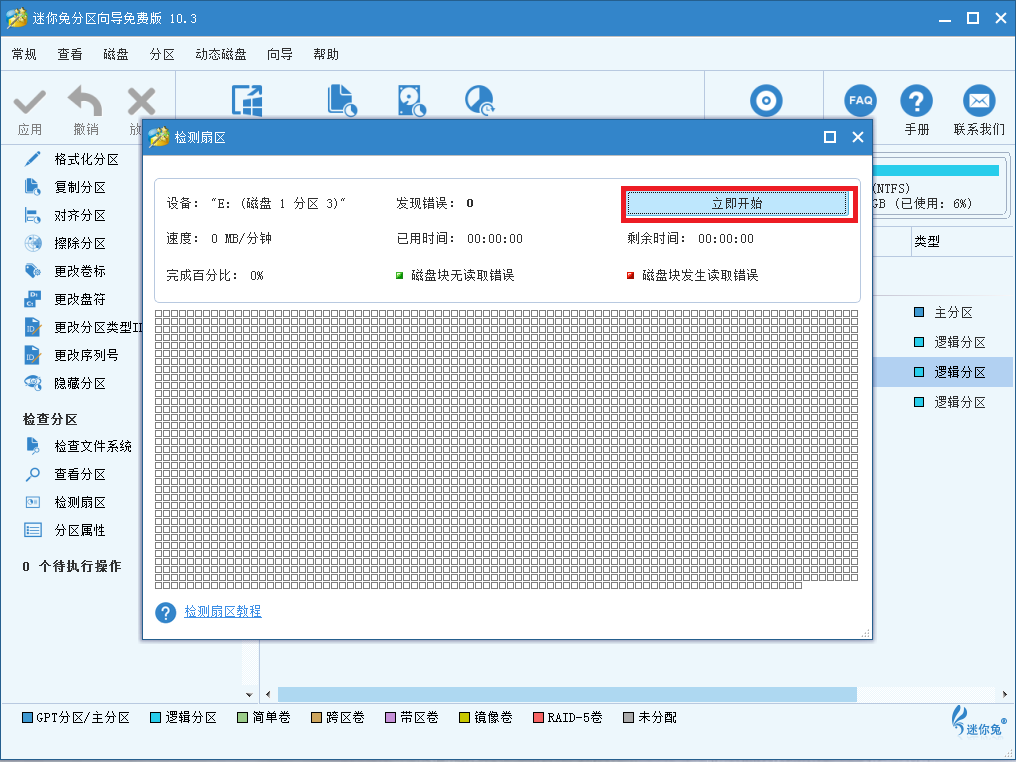The image size is (1016, 762).
Task: Click the 0 个待执行操作 pending operations label
Action: tap(71, 567)
